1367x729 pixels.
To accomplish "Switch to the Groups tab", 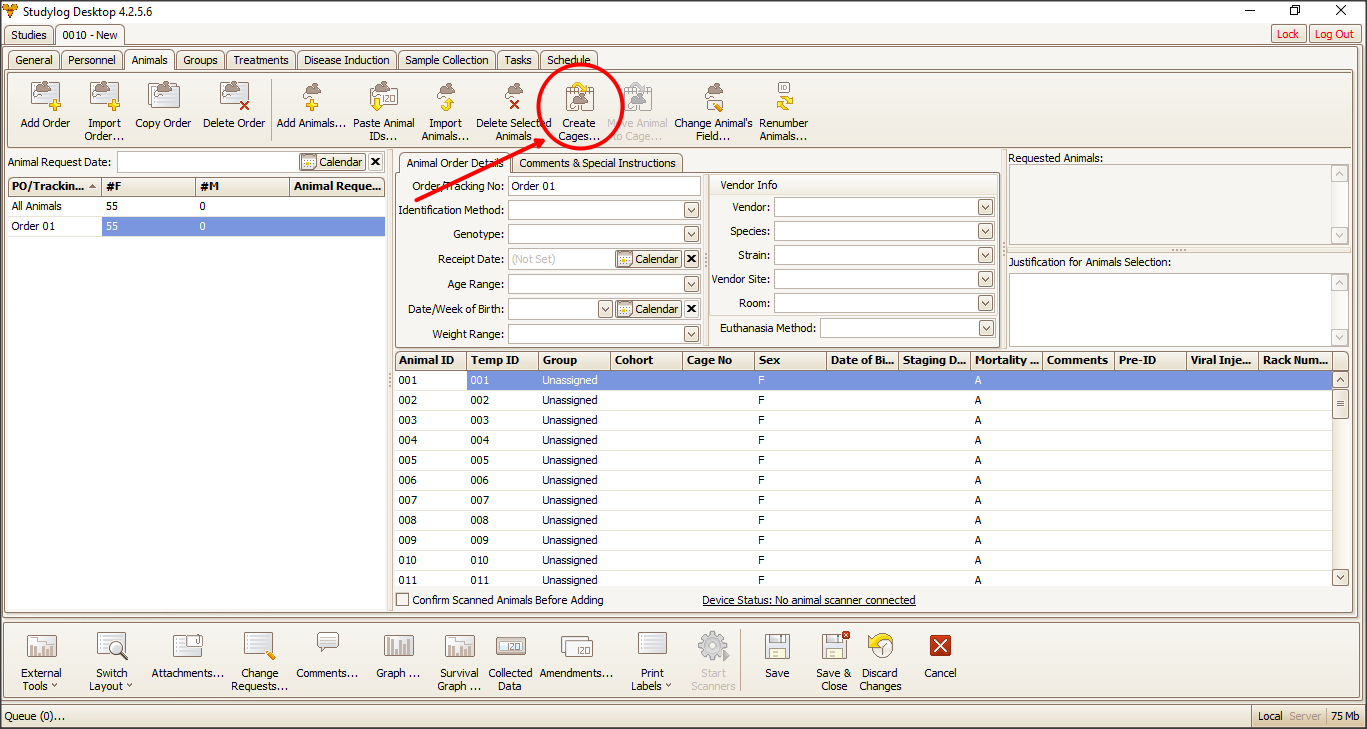I will point(200,60).
